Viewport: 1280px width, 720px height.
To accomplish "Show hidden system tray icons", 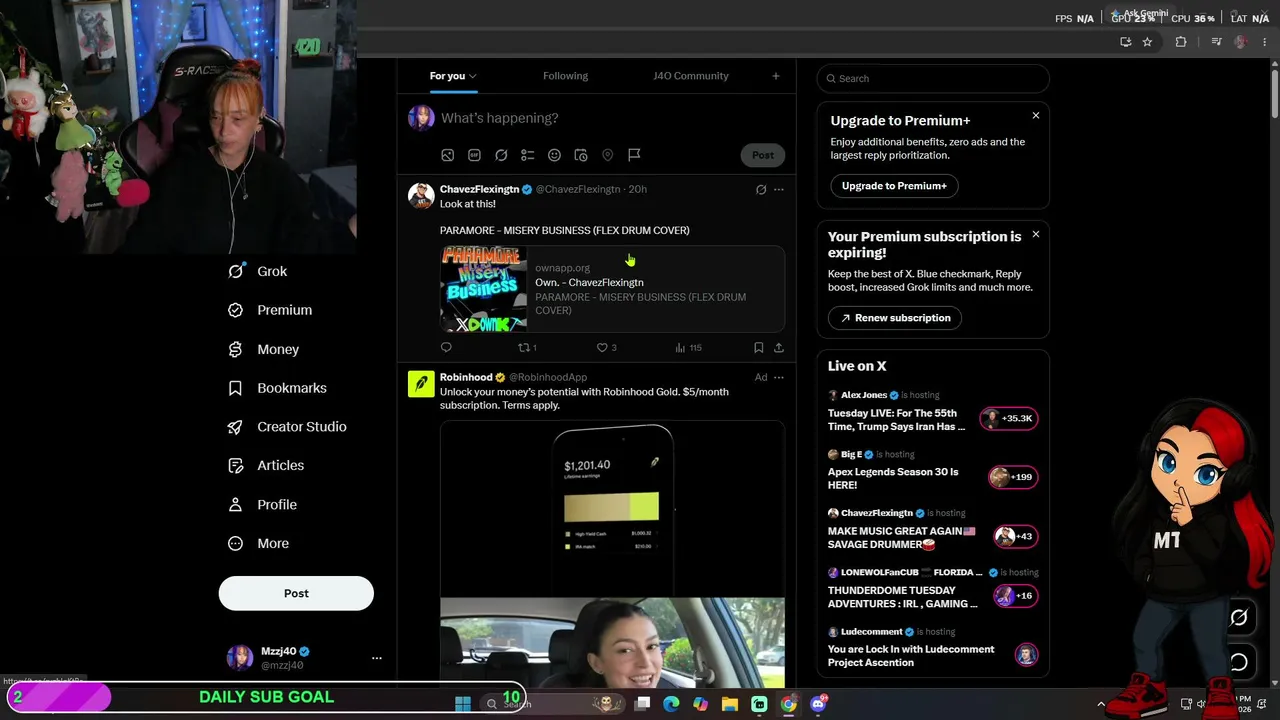I will [x=1101, y=704].
